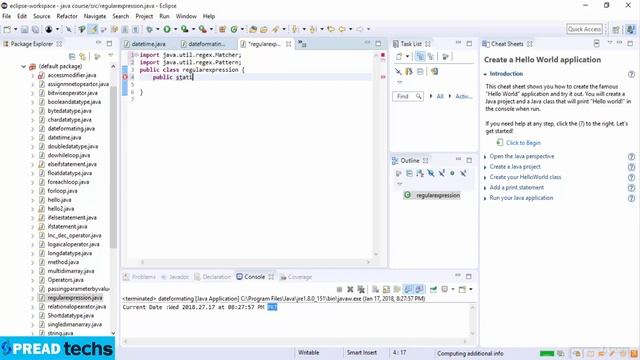Viewport: 640px width, 360px height.
Task: Switch to the Declaration tab
Action: click(x=213, y=277)
